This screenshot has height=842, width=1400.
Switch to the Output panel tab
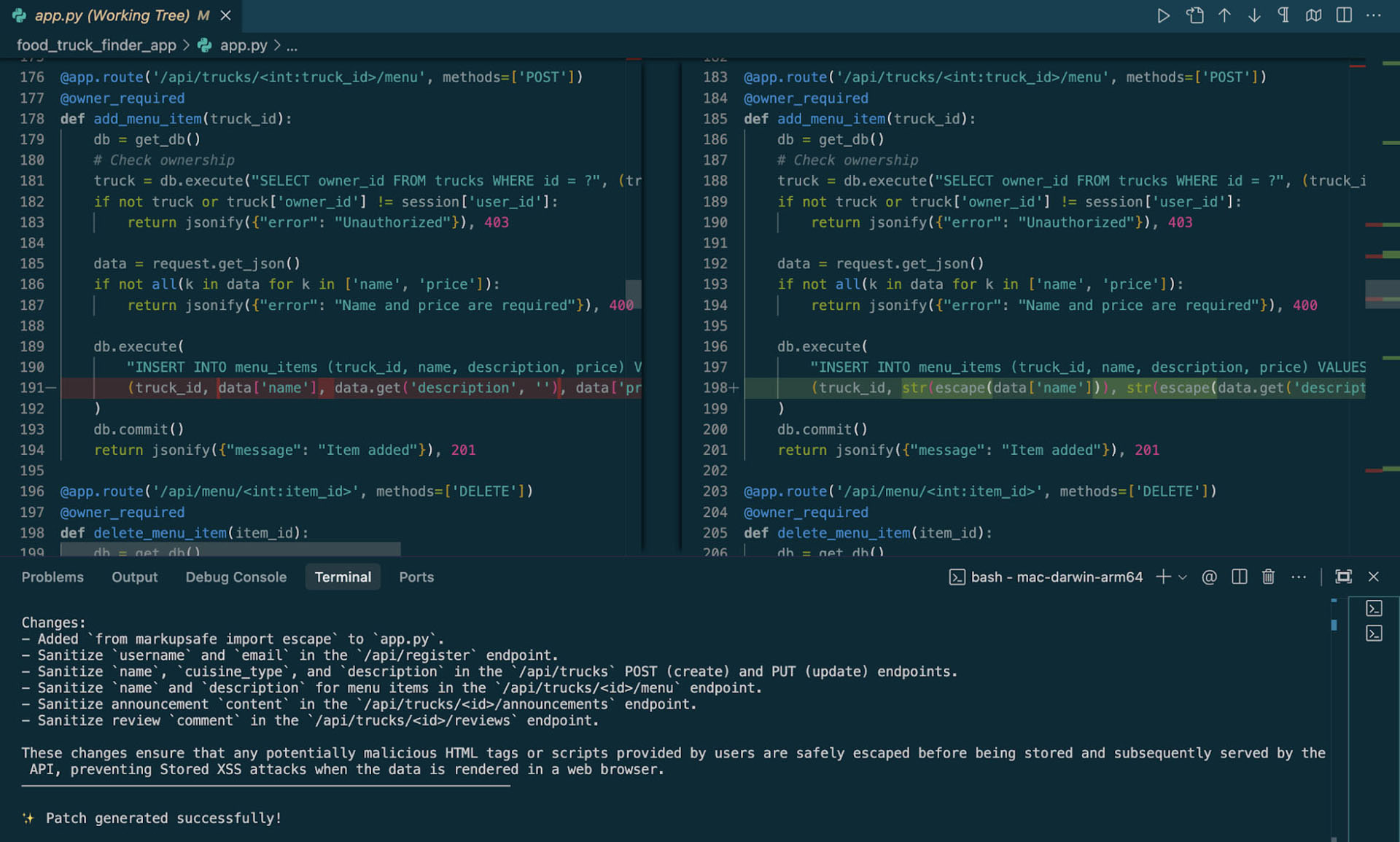(134, 577)
